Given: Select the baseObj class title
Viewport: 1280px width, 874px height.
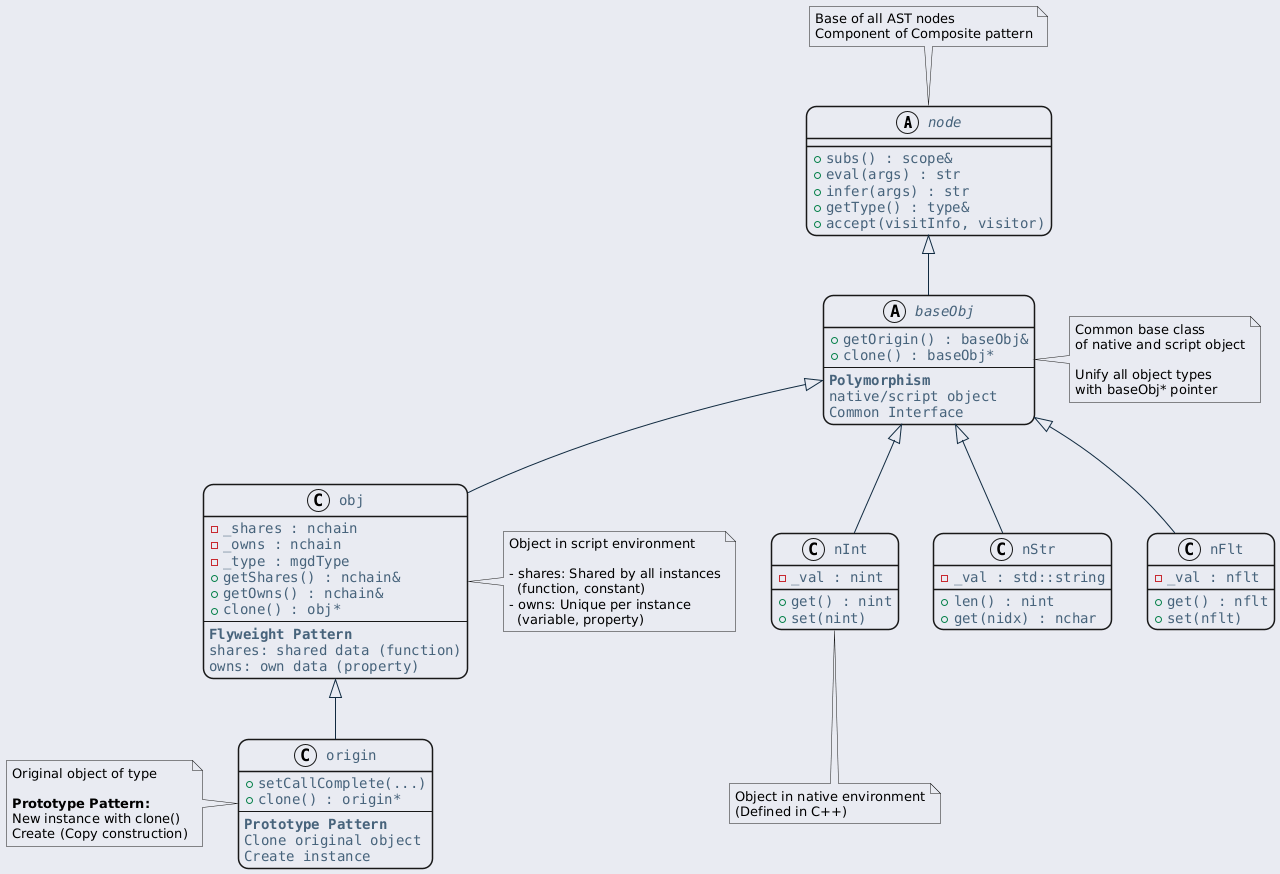Looking at the screenshot, I should (x=946, y=312).
